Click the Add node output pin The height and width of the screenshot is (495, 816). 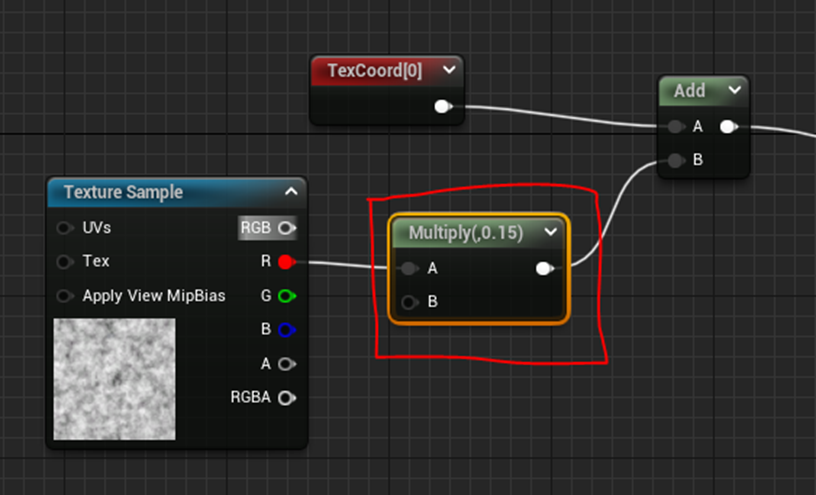[x=729, y=126]
